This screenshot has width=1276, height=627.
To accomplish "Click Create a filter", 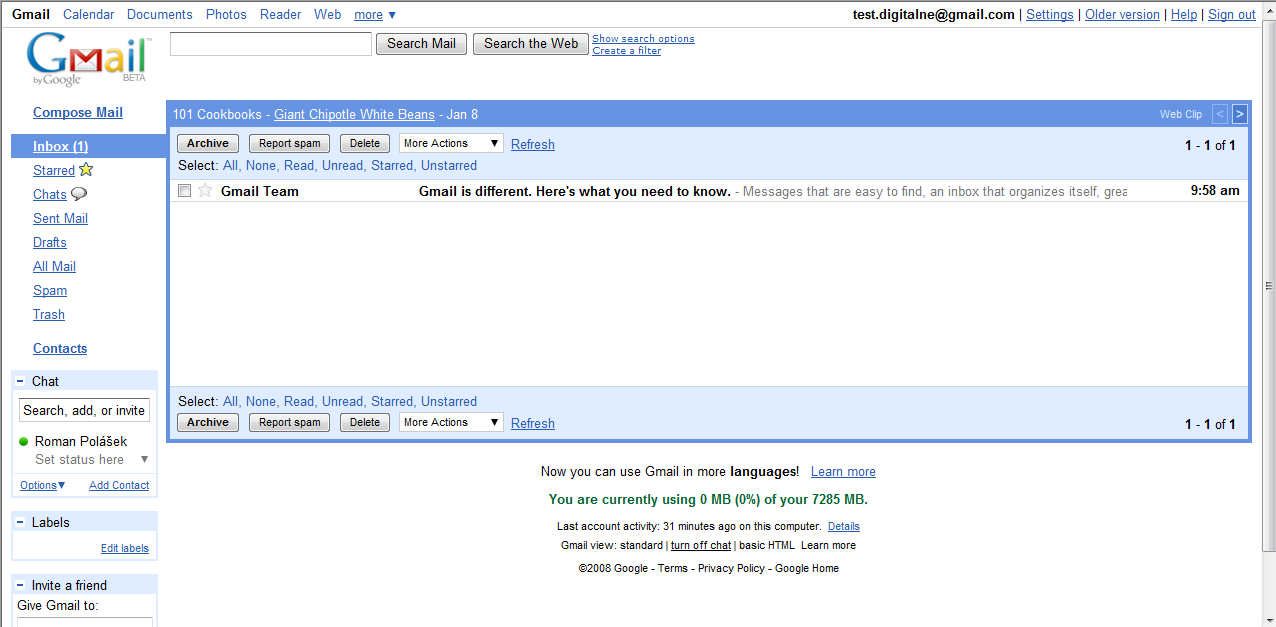I will [x=626, y=51].
